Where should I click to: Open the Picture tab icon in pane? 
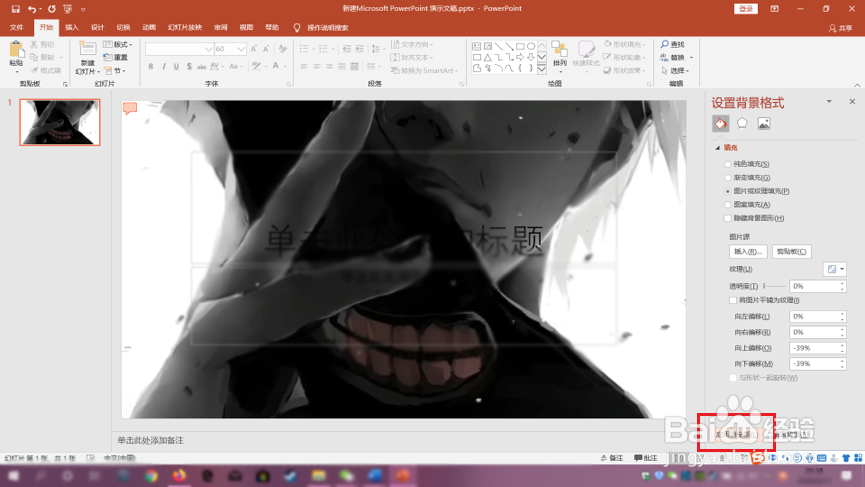tap(763, 124)
